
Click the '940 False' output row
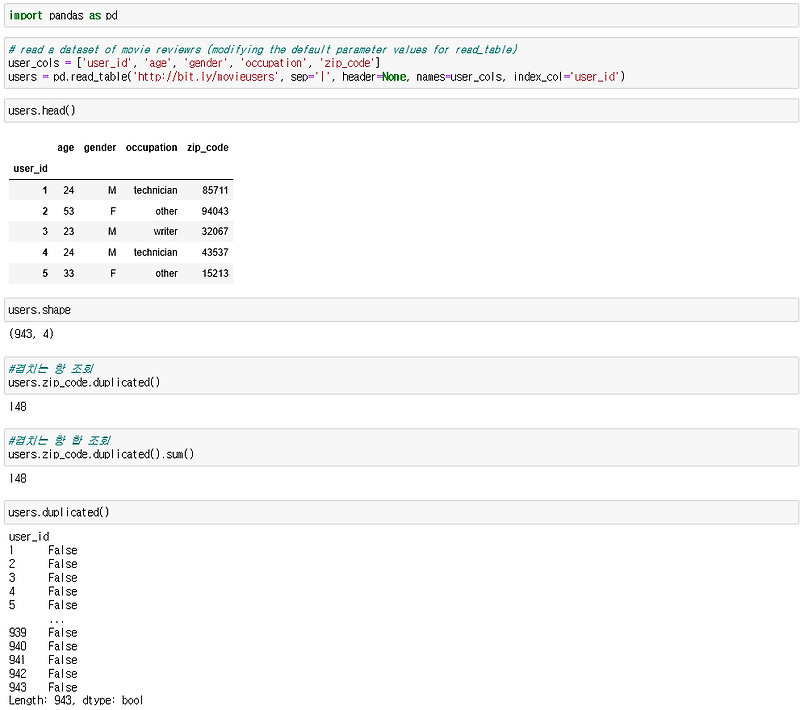43,646
